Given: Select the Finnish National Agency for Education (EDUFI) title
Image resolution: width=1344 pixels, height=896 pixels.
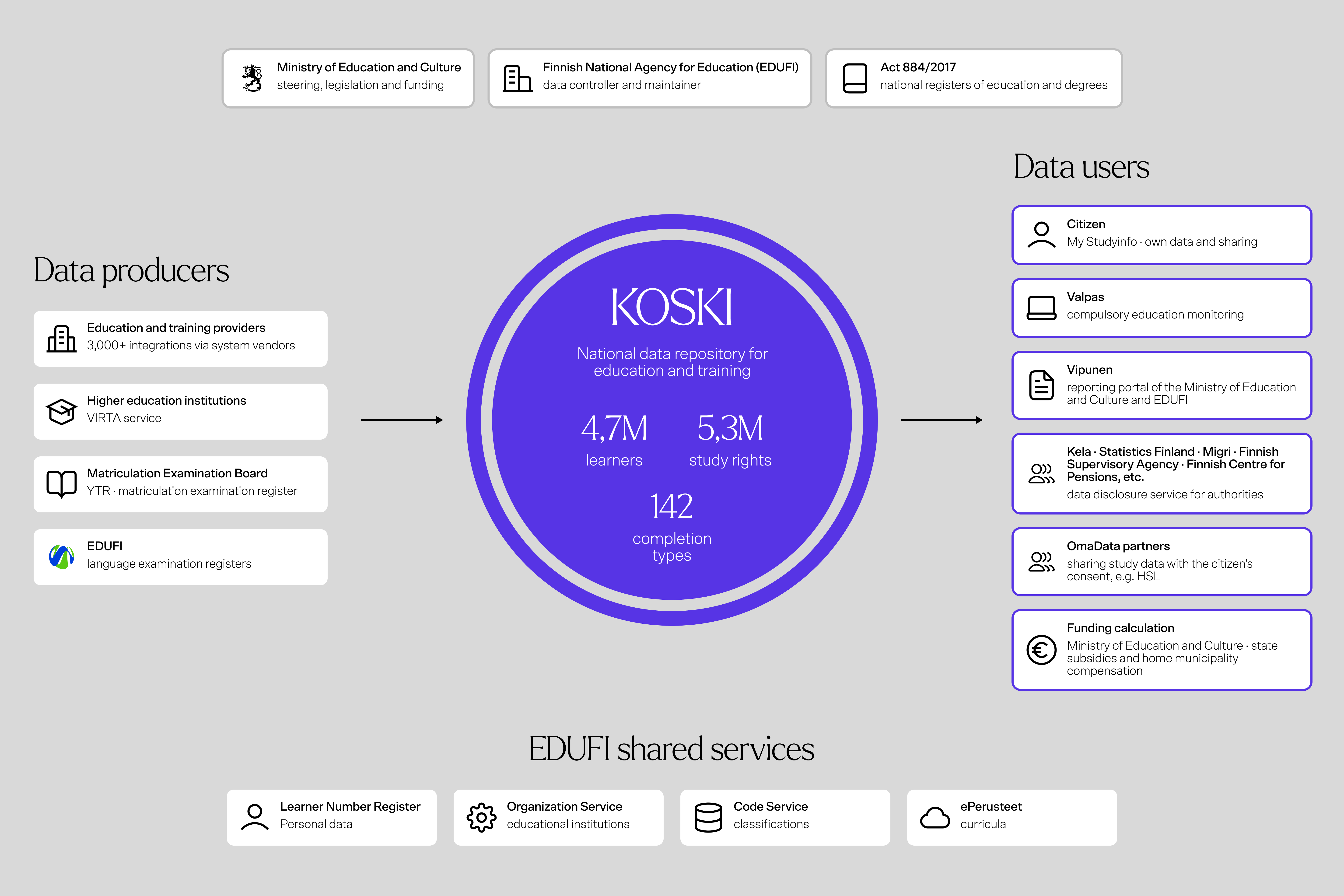Looking at the screenshot, I should [x=671, y=67].
